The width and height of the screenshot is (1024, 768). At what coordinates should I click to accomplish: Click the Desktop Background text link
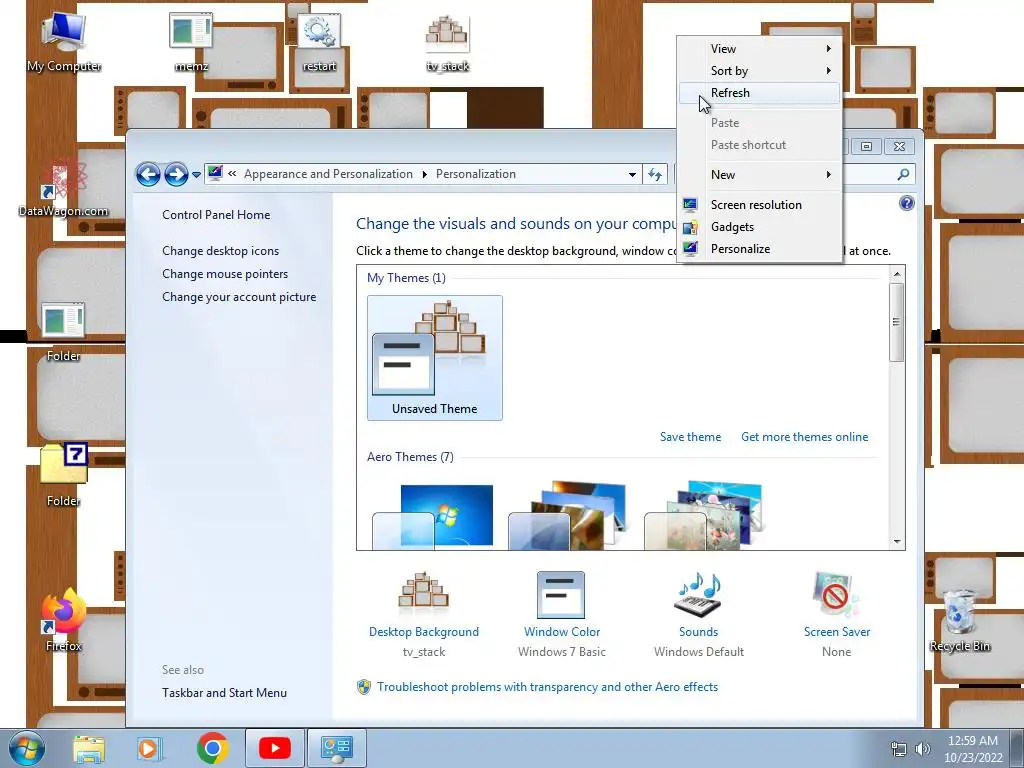click(x=424, y=632)
